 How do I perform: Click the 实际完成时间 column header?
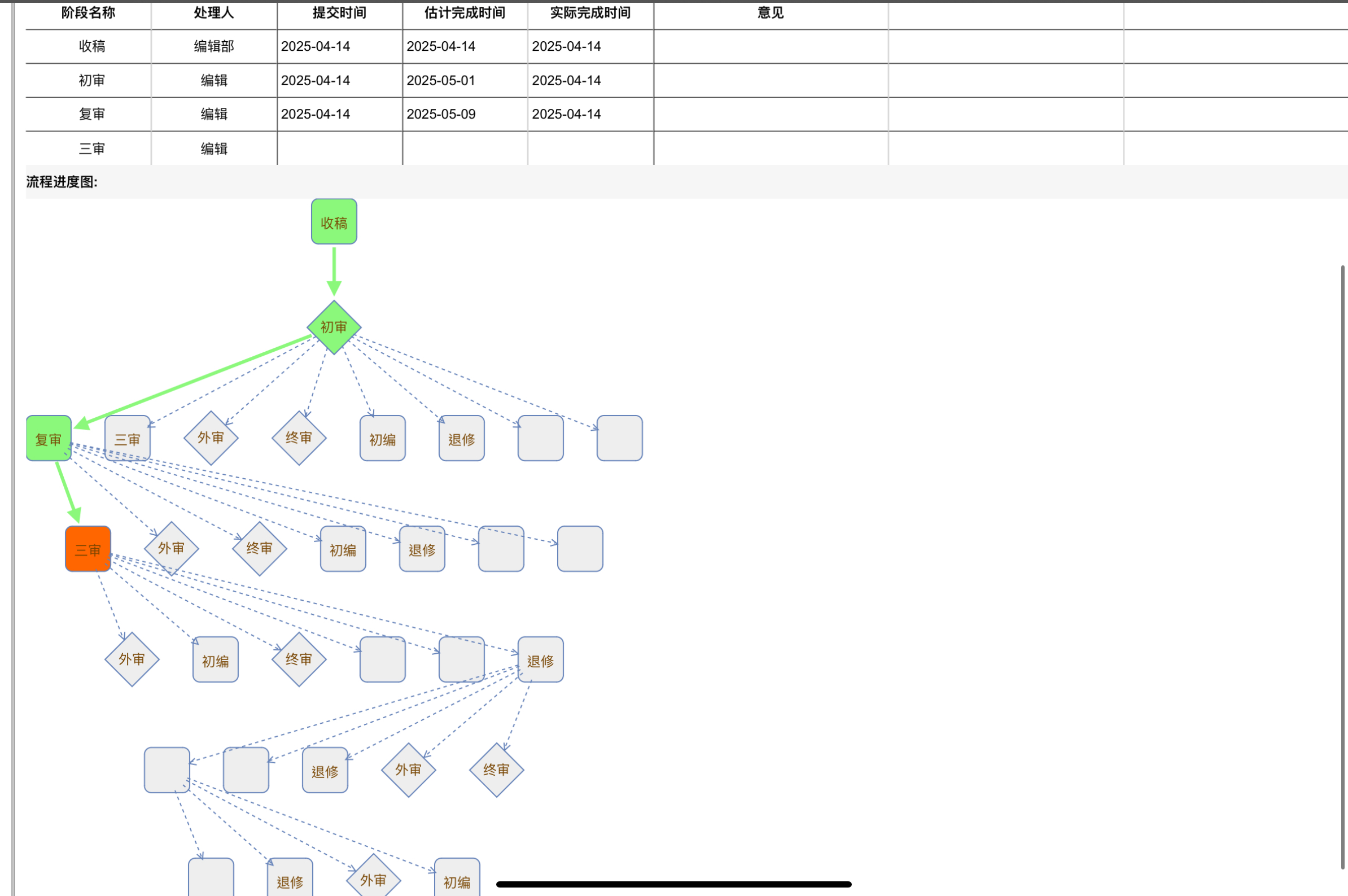point(590,13)
